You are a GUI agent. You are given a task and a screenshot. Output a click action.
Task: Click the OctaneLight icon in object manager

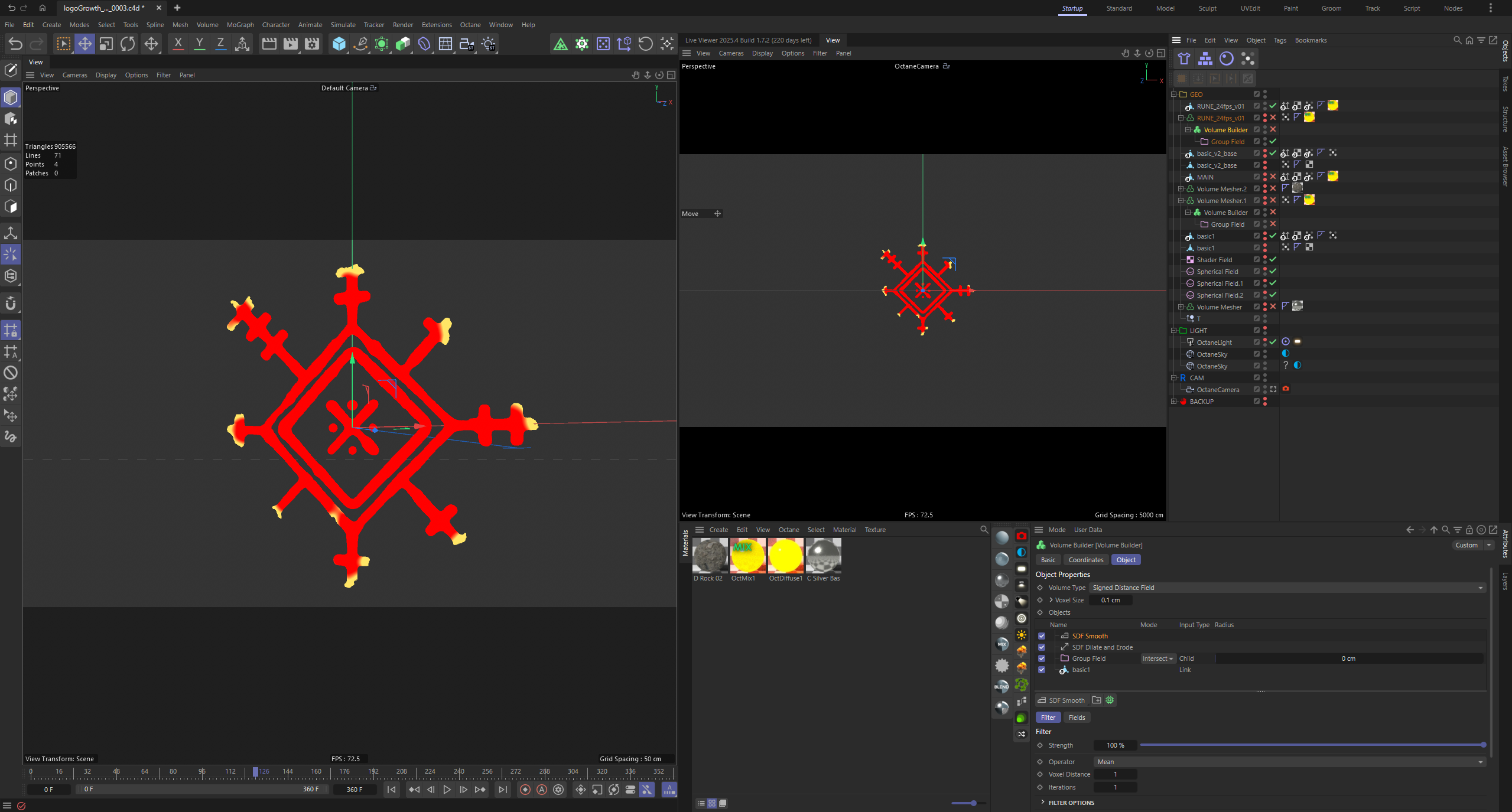1189,342
